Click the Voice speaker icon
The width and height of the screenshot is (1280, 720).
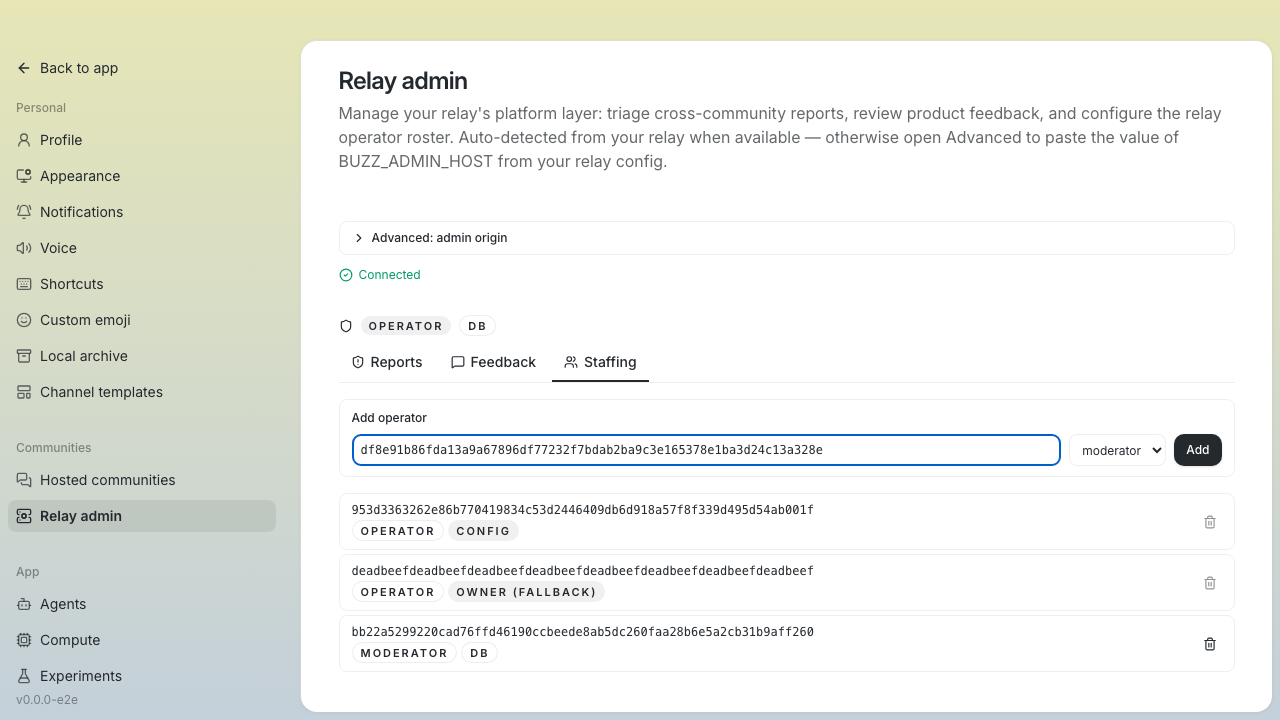24,248
